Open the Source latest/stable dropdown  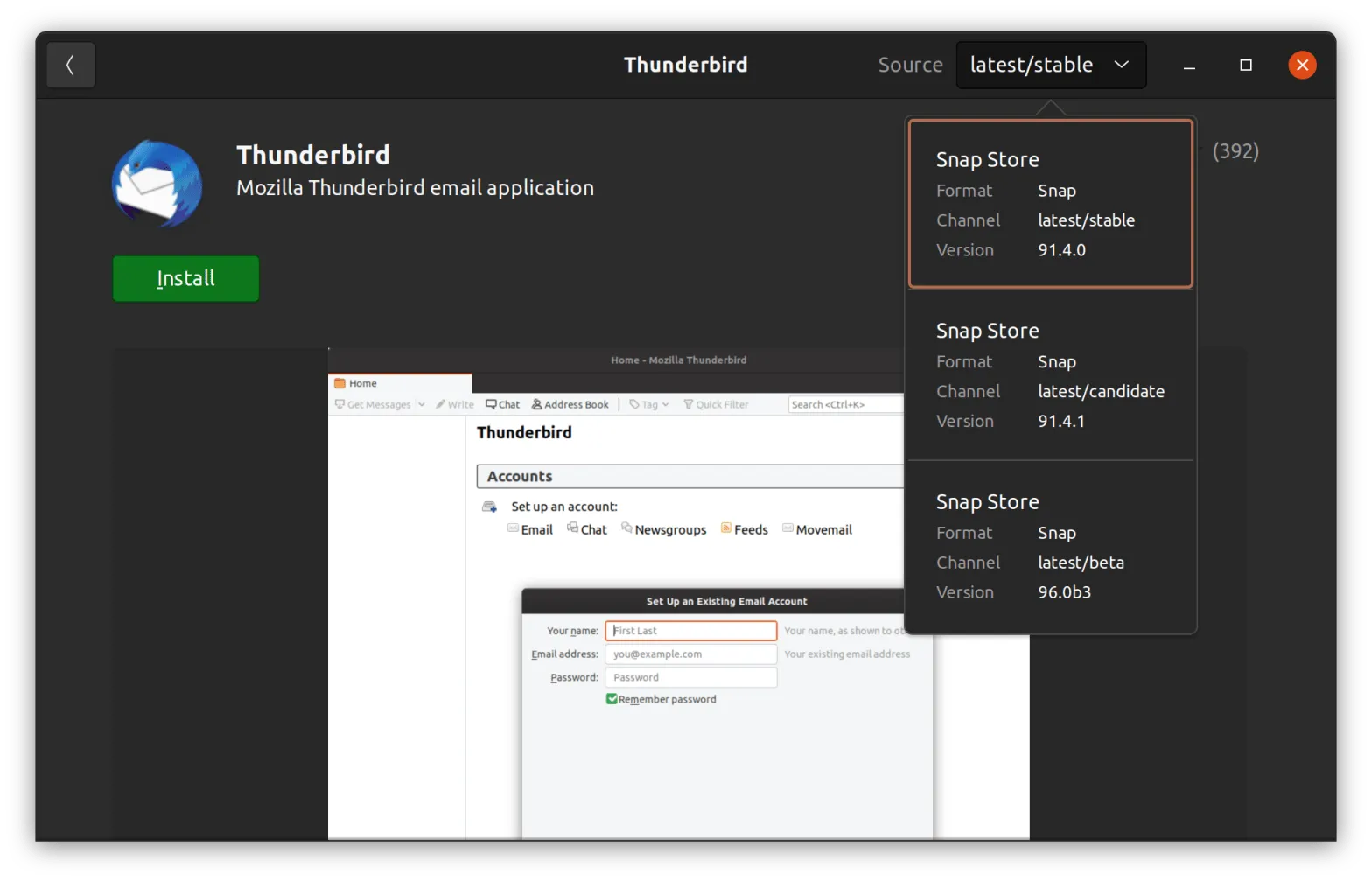[x=1051, y=65]
